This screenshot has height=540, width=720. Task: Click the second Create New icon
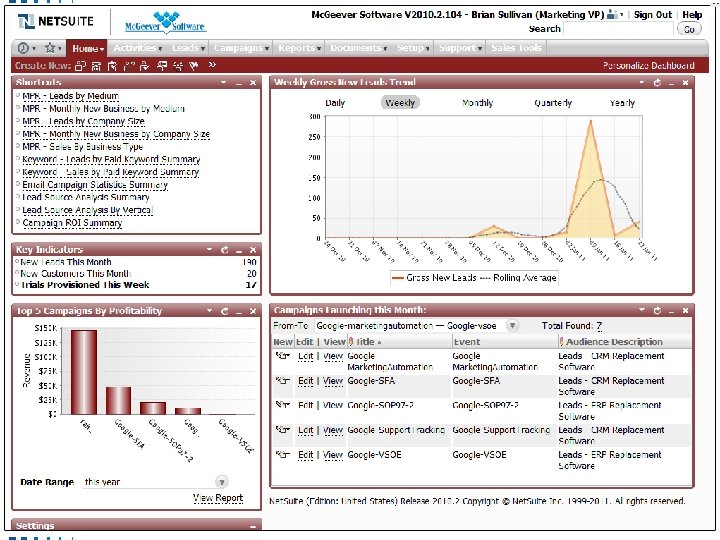click(x=96, y=66)
